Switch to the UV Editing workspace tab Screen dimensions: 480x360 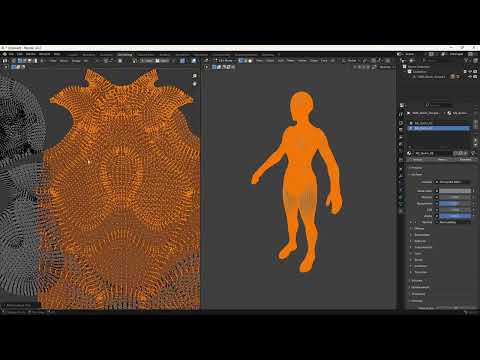click(125, 55)
